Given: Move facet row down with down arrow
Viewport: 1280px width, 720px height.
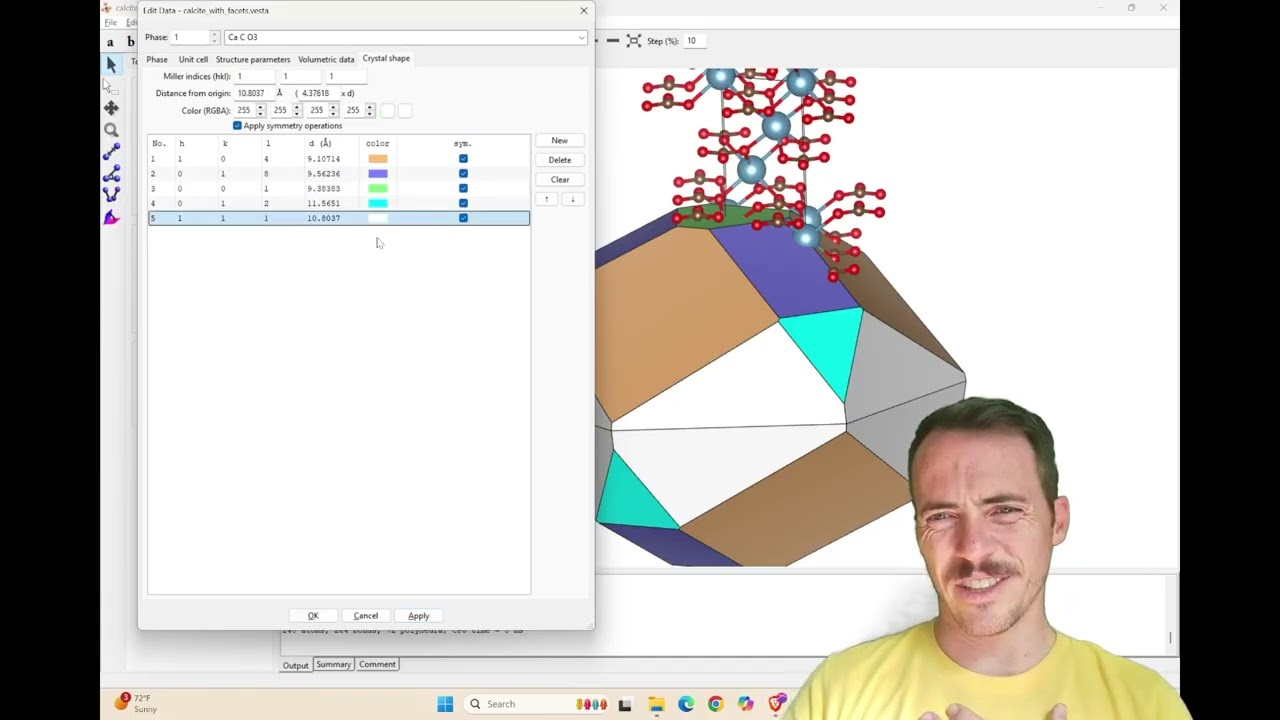Looking at the screenshot, I should coord(572,199).
